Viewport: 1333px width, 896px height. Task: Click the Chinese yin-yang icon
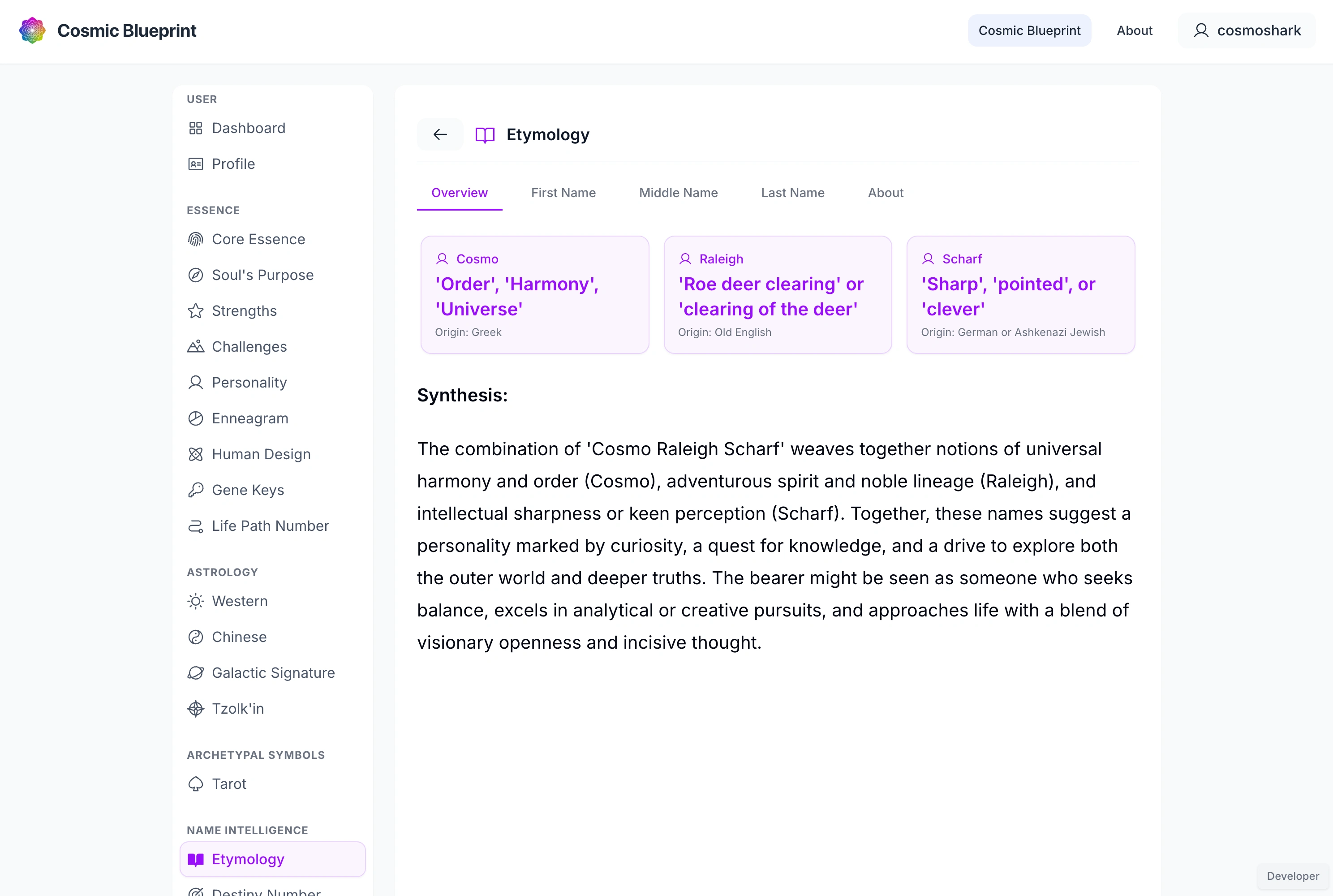(x=195, y=637)
